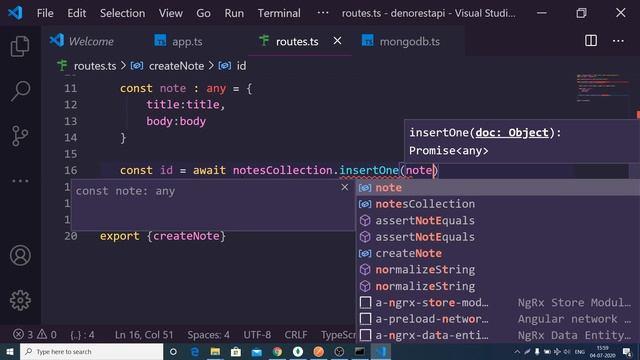640x360 pixels.
Task: Open the Edit menu
Action: (77, 13)
